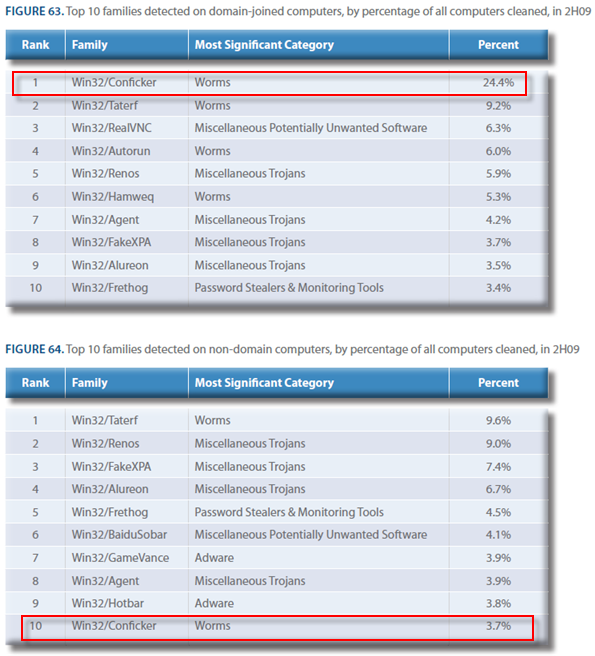
Task: Click Win32/Hotbar family cell
Action: 108,603
